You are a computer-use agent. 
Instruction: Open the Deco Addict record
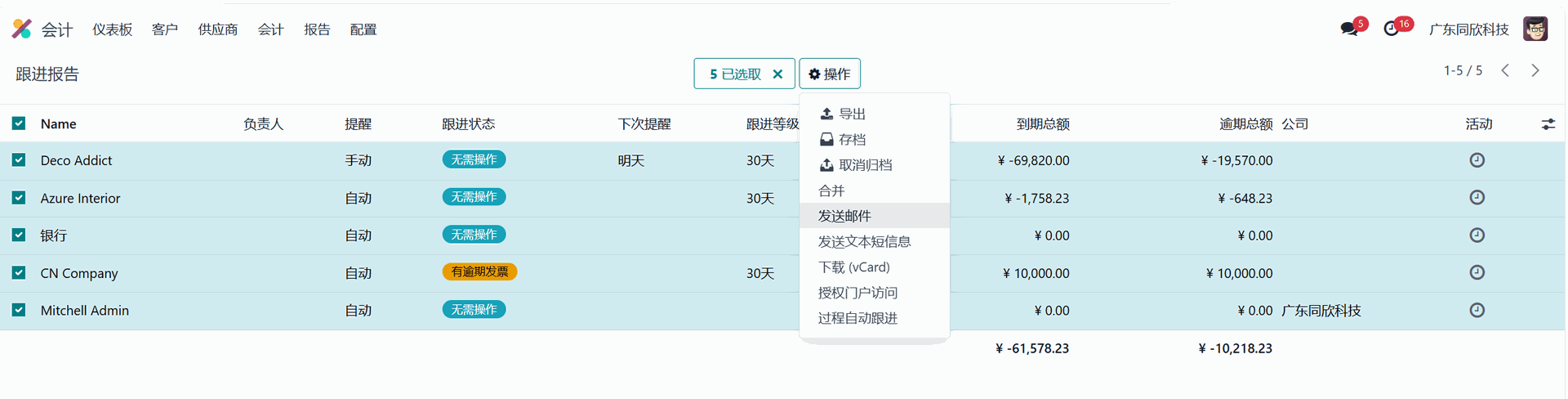[76, 160]
